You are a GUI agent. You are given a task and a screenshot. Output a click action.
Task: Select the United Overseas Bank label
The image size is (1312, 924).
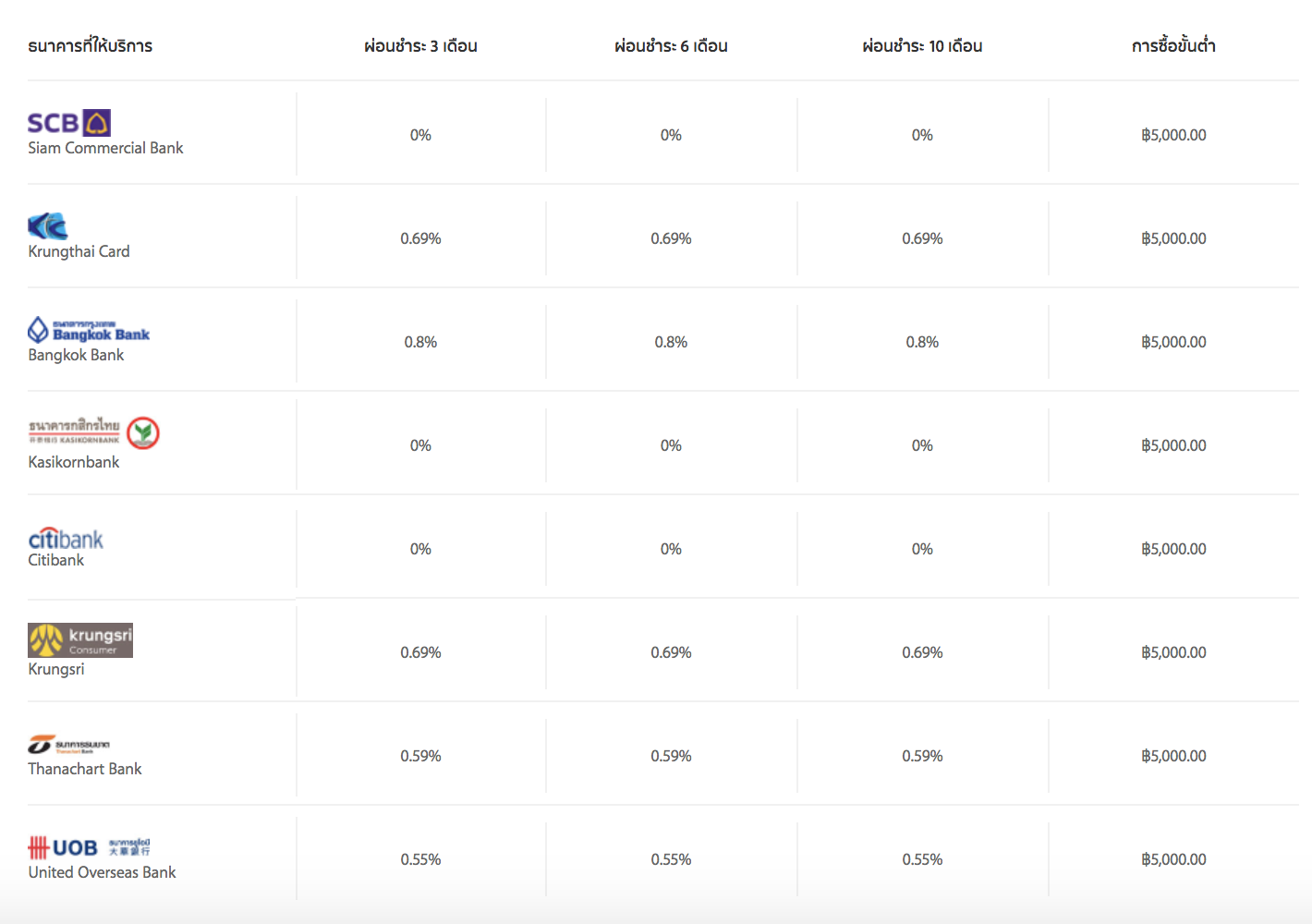[102, 872]
